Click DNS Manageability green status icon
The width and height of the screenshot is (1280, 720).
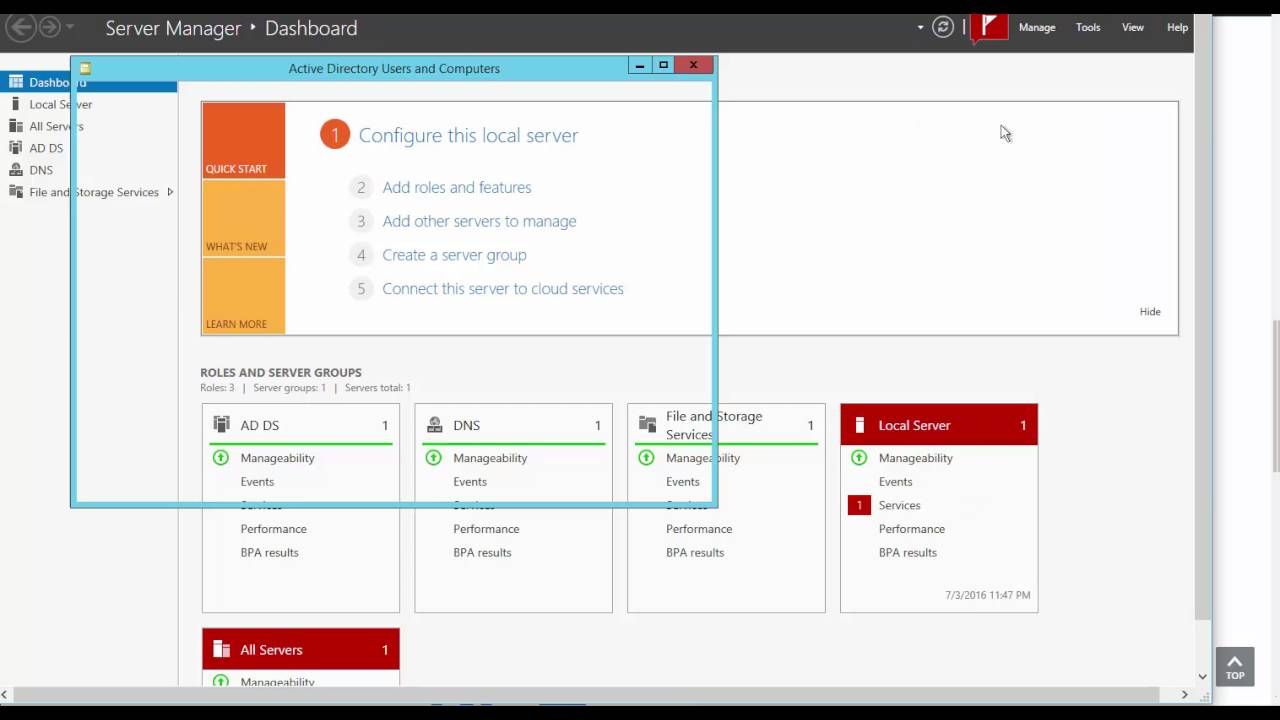tap(434, 458)
